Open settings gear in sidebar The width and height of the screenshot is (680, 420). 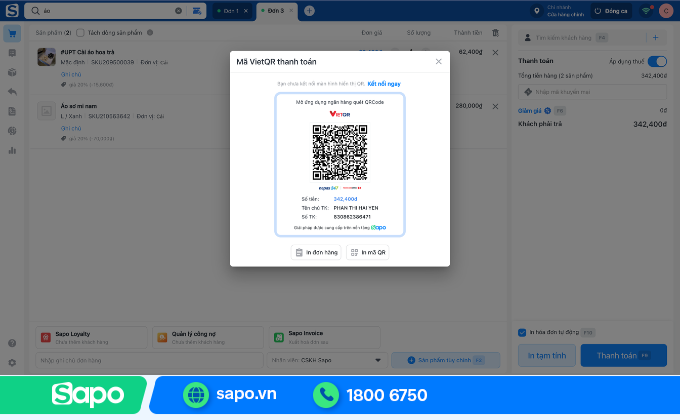12,362
